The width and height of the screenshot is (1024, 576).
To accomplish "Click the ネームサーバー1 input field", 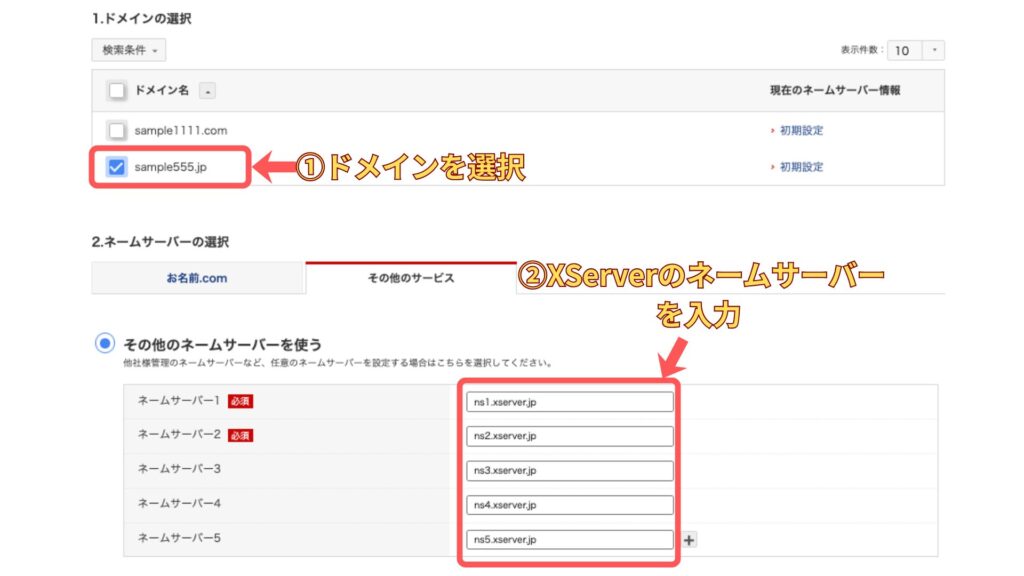I will (x=570, y=402).
